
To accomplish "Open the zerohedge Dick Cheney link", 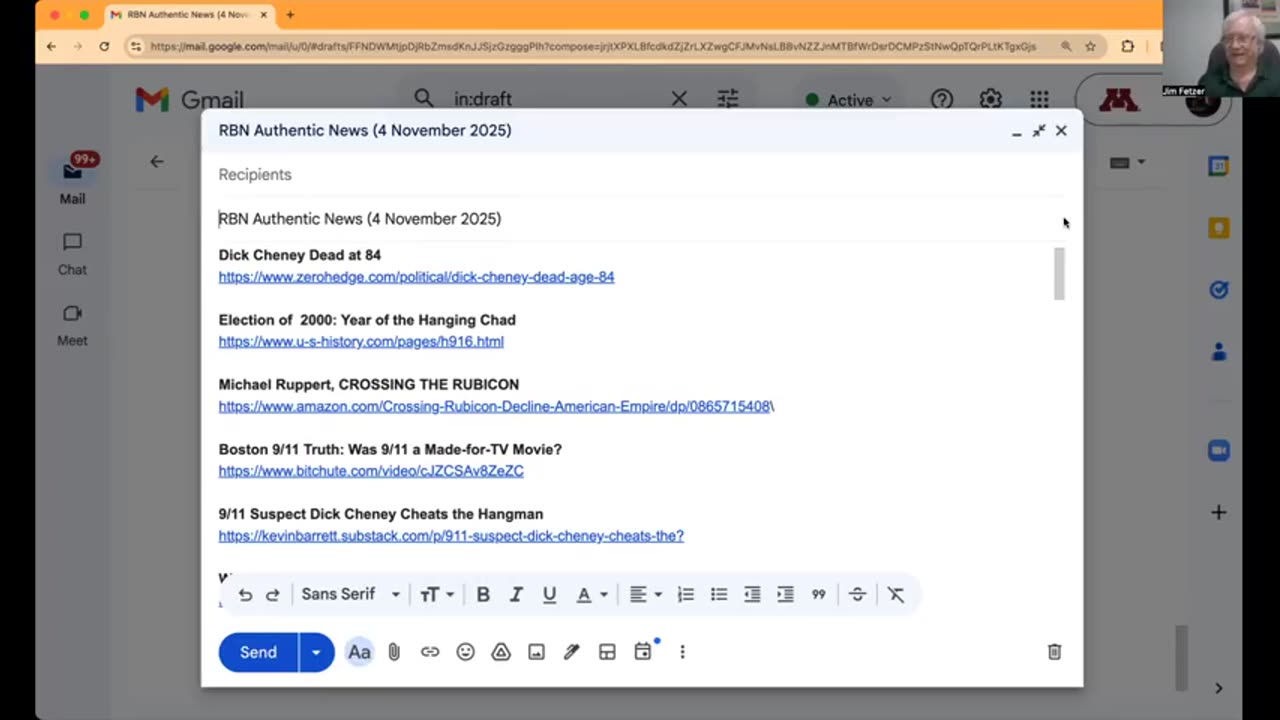I will click(416, 277).
